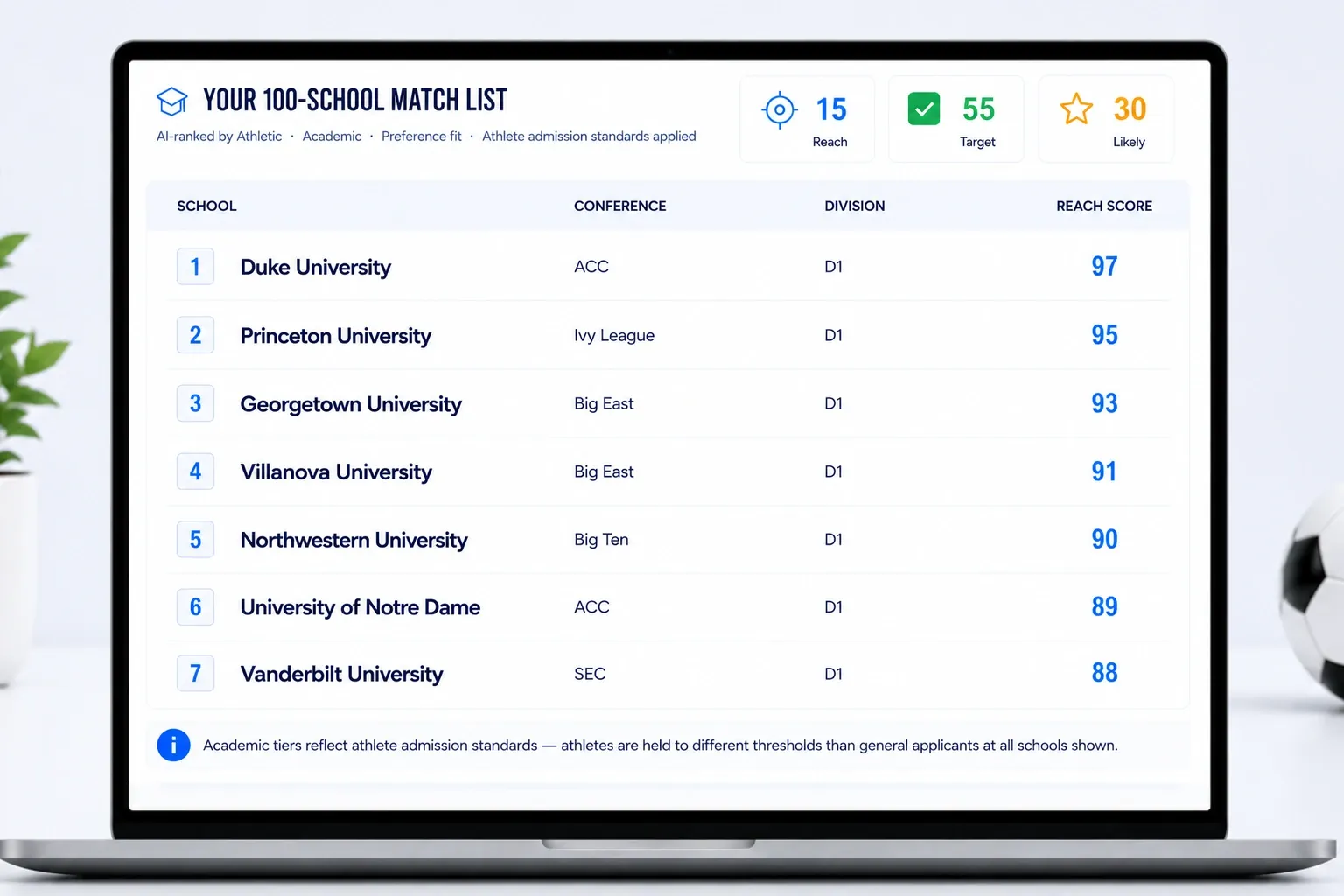
Task: Click the green Target checkmark icon
Action: (924, 109)
